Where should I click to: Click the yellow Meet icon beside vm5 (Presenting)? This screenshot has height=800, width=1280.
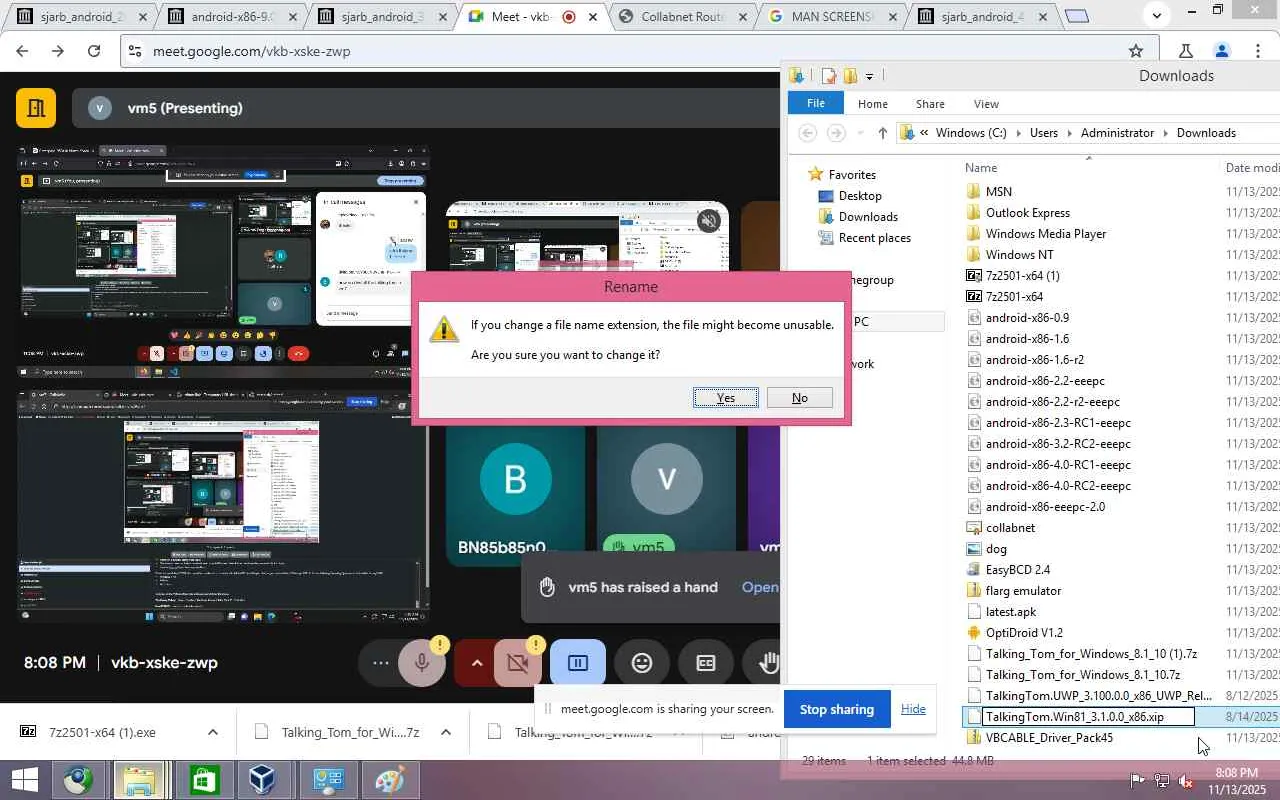pyautogui.click(x=36, y=108)
